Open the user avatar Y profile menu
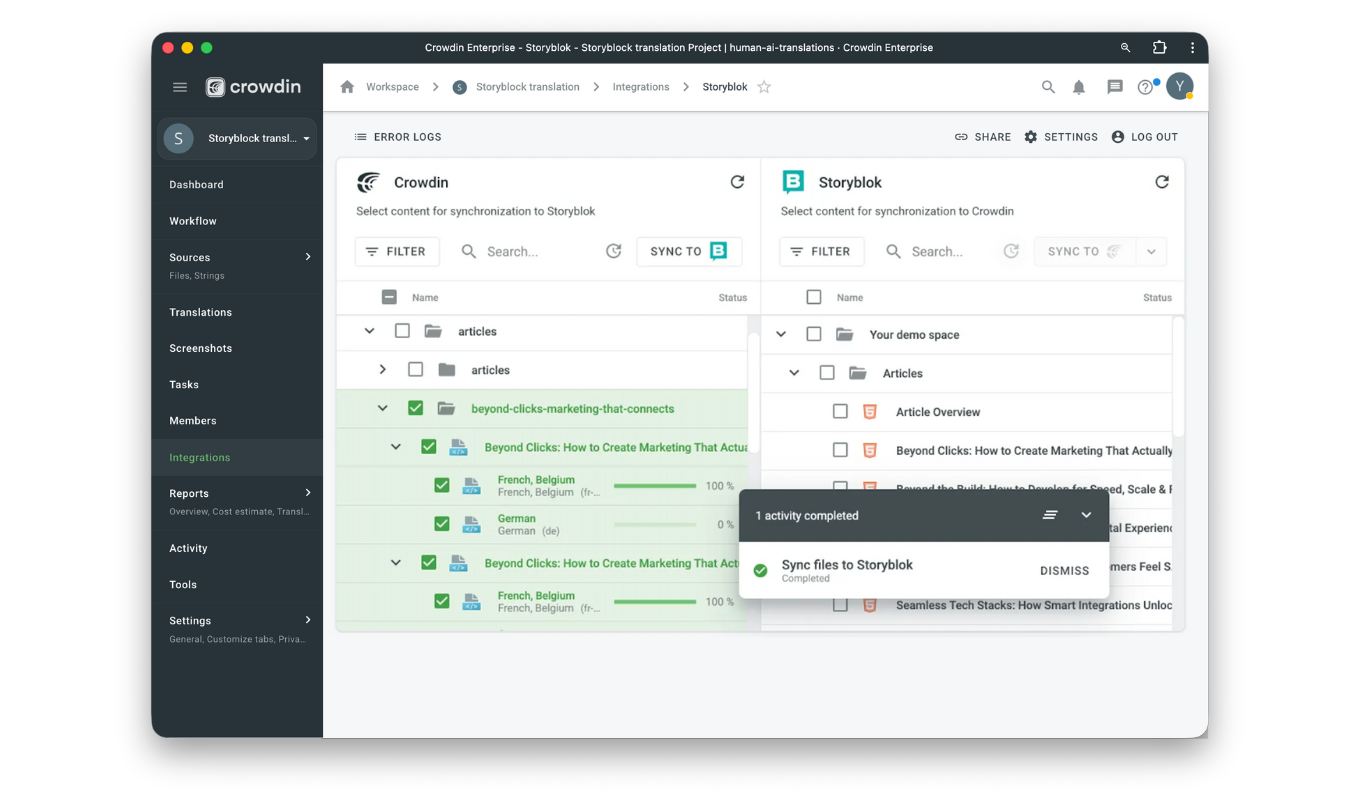This screenshot has height=800, width=1360. pos(1180,87)
